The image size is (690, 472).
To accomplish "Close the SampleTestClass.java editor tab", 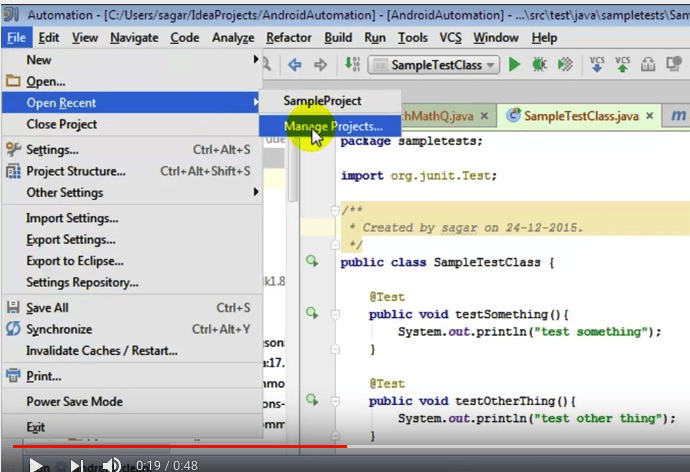I will (649, 116).
